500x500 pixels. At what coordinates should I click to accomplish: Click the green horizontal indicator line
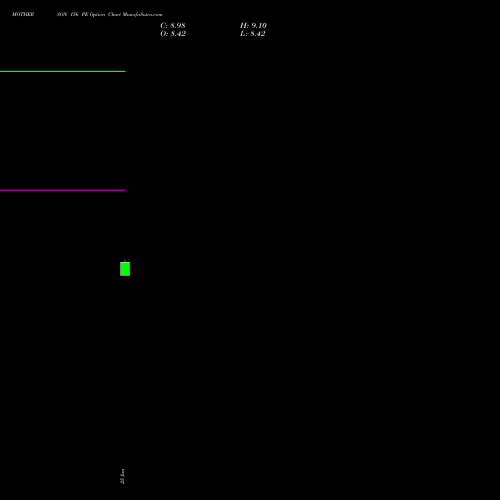[62, 71]
